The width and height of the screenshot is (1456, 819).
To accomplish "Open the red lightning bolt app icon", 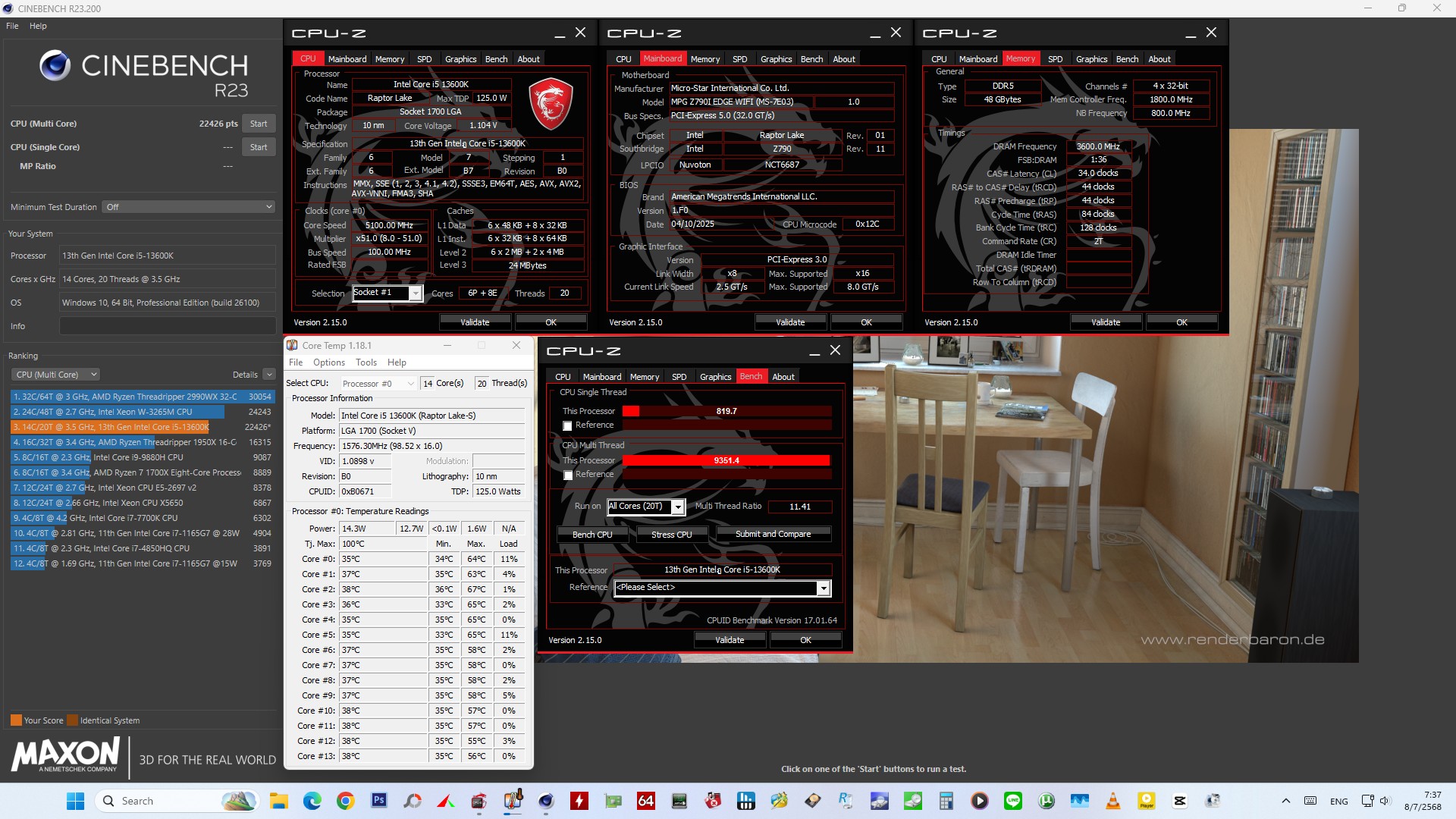I will 579,801.
